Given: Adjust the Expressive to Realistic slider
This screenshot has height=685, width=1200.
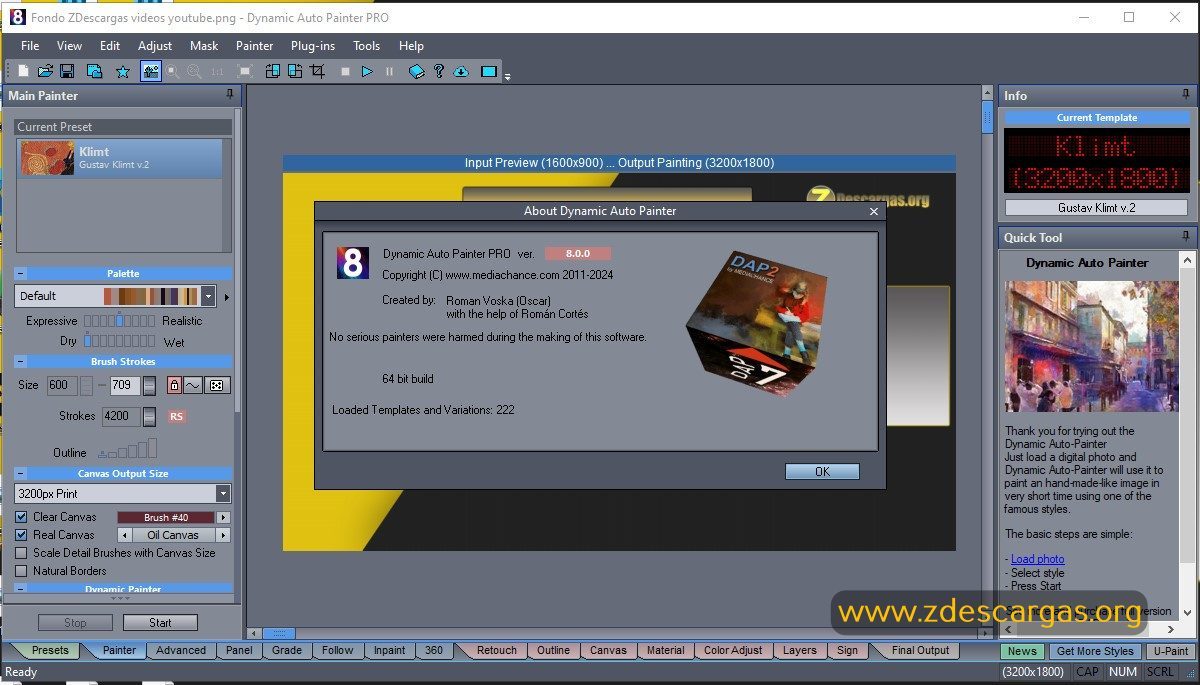Looking at the screenshot, I should click(x=119, y=321).
